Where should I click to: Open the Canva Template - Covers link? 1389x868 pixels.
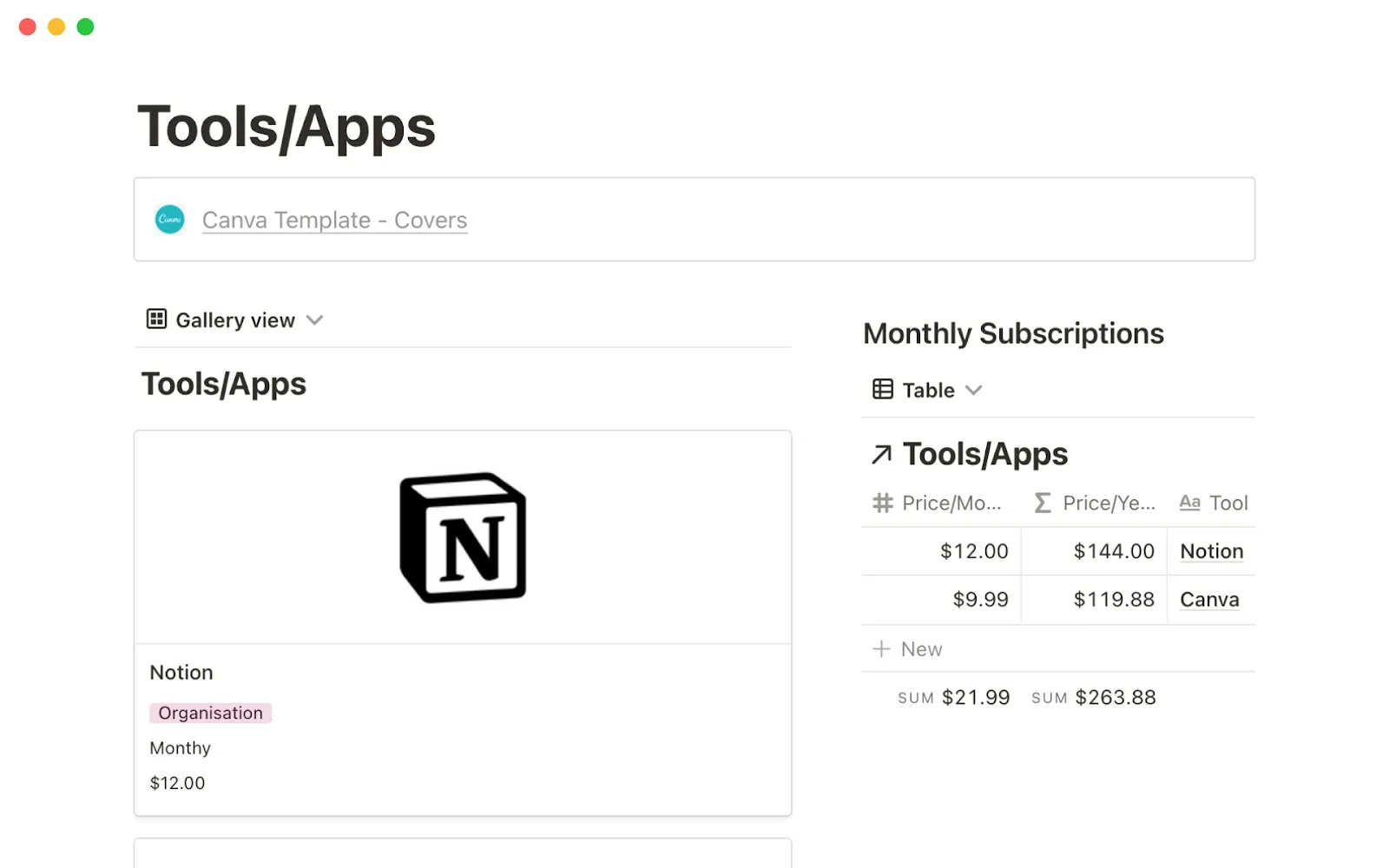tap(334, 220)
